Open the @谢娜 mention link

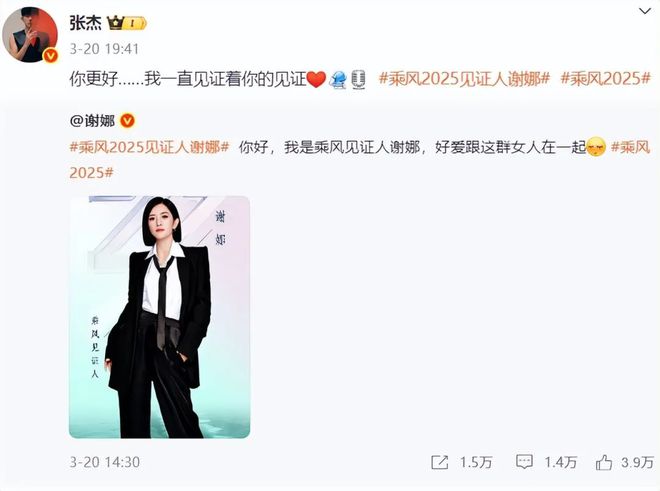(92, 121)
